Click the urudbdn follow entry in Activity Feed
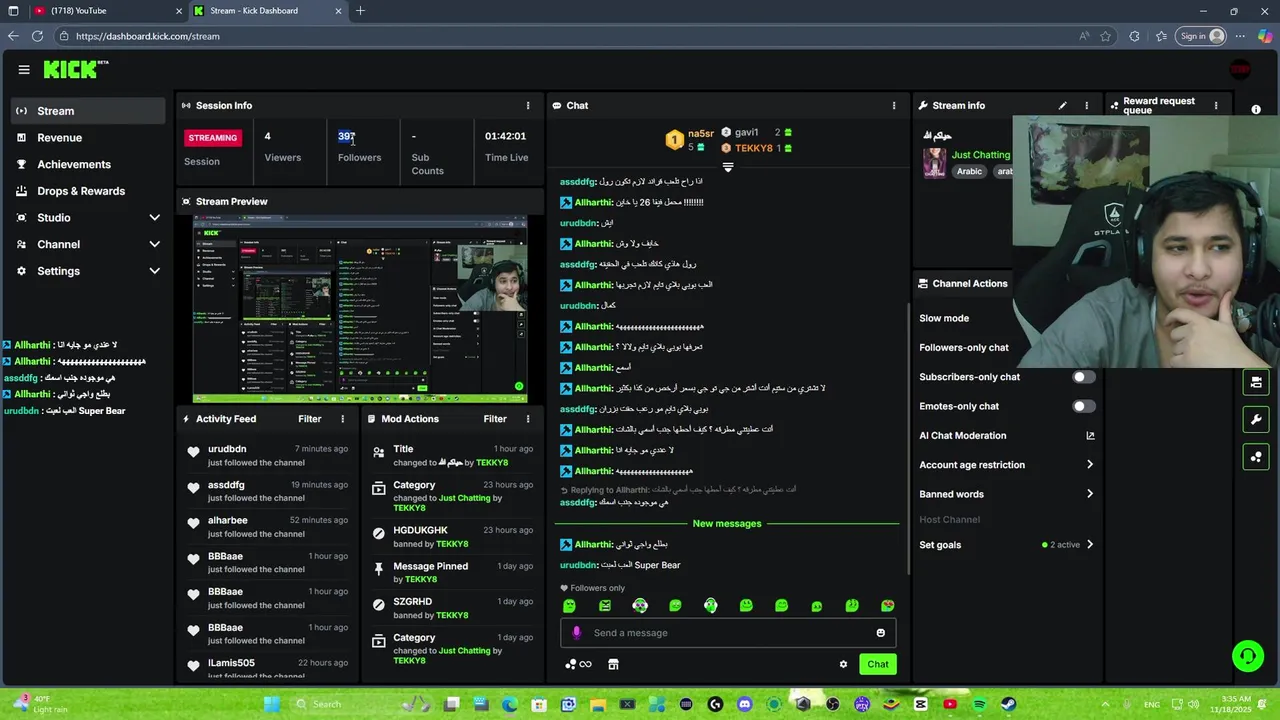Viewport: 1280px width, 720px height. point(267,455)
